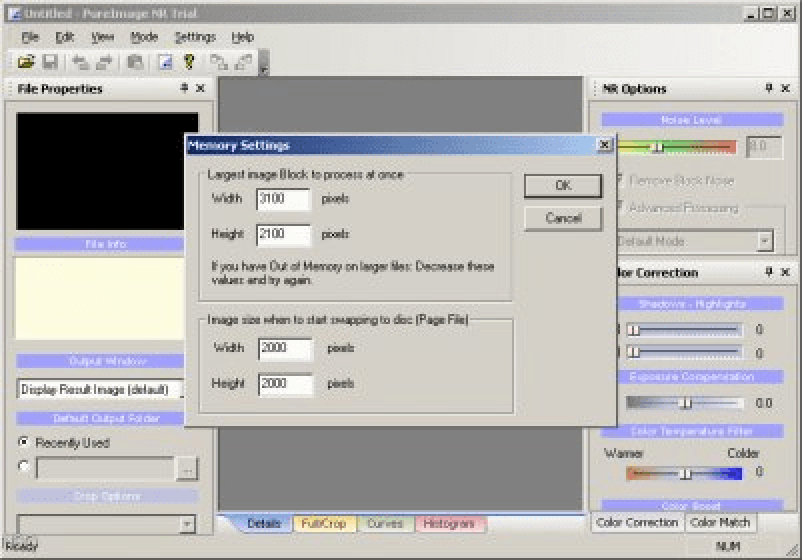Open the File menu
Screen dimensions: 802x560
pos(30,37)
